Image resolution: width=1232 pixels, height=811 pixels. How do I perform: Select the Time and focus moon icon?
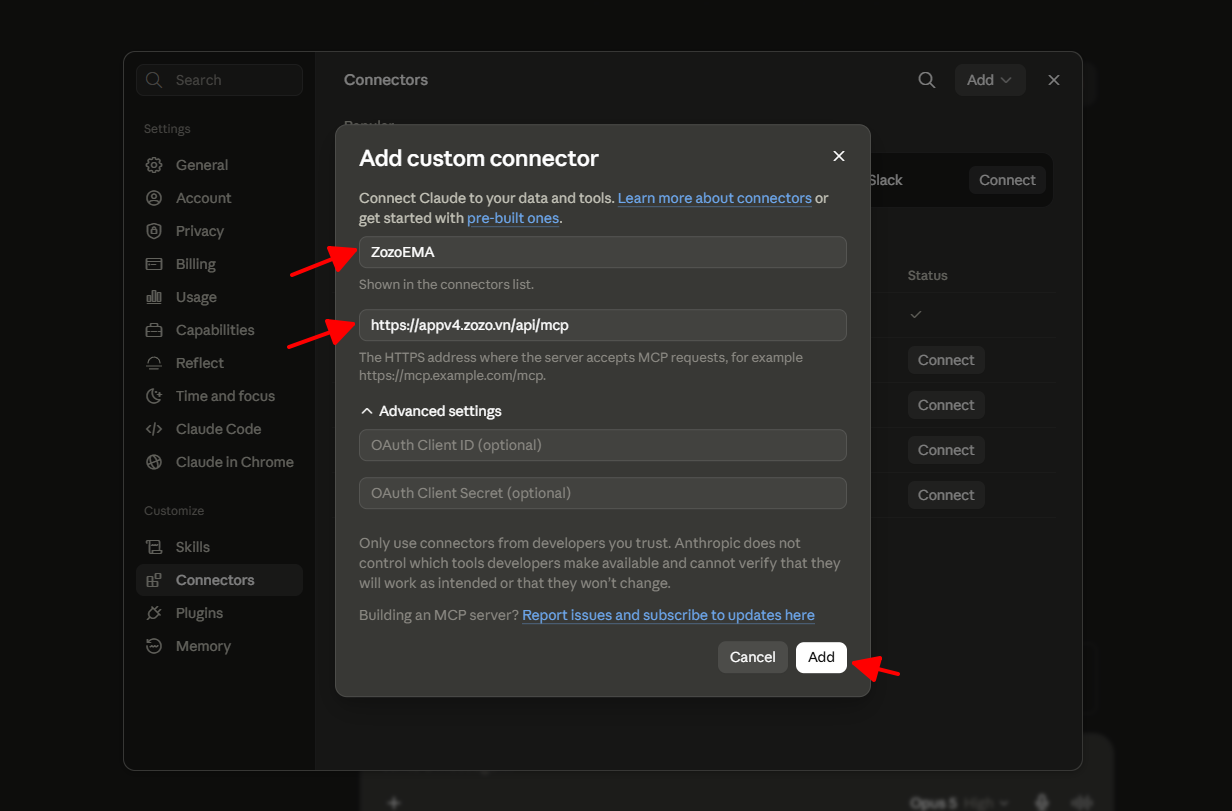point(154,396)
